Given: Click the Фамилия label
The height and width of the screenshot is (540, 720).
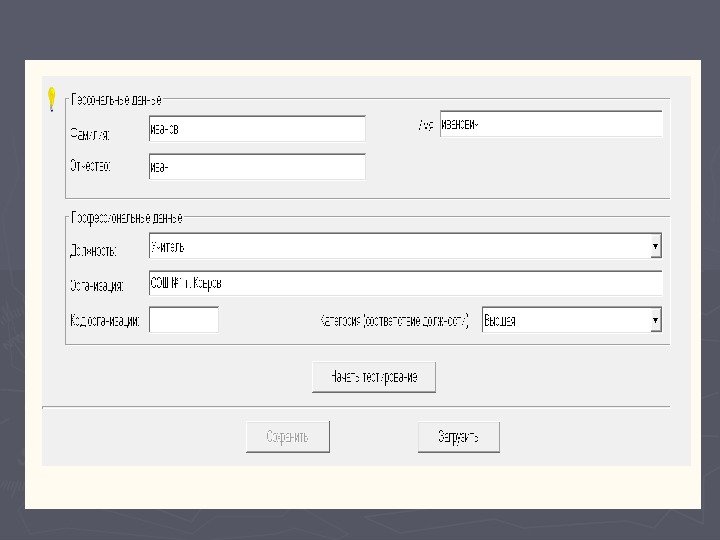Looking at the screenshot, I should point(90,132).
